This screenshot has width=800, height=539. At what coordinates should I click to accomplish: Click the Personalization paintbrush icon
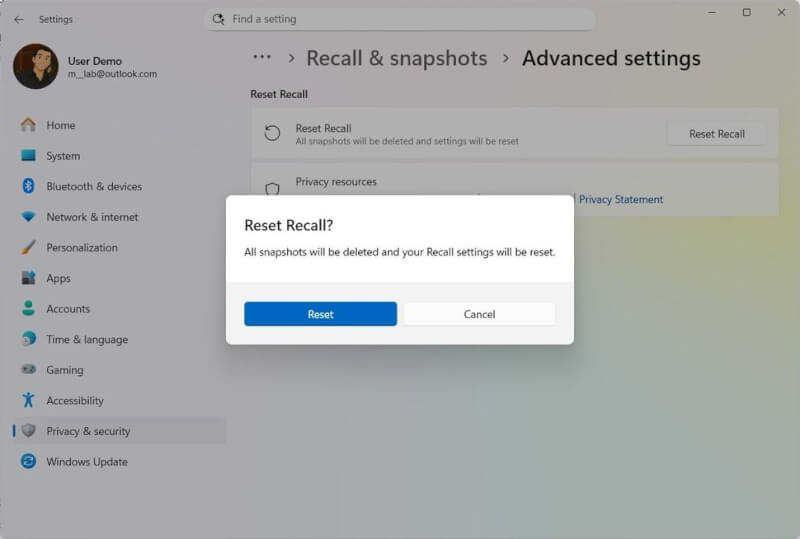pos(28,247)
